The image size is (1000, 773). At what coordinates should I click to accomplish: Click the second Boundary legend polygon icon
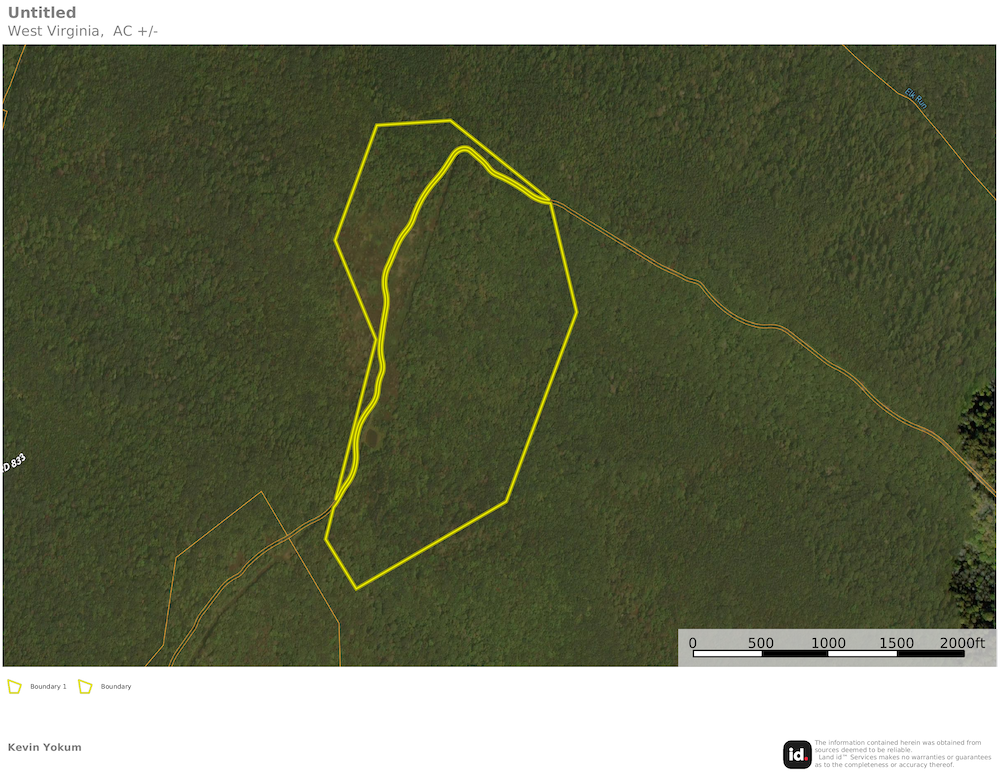(85, 687)
